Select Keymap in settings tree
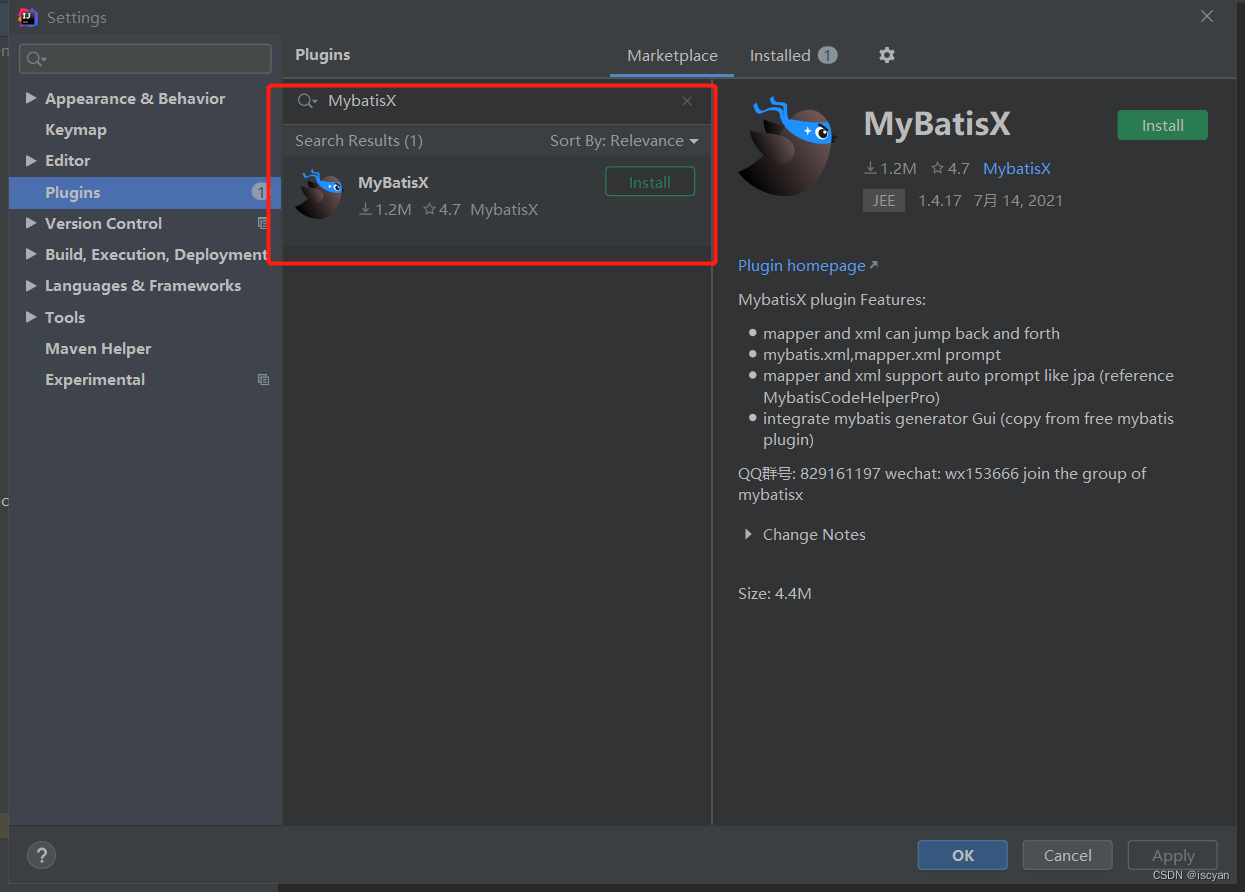 tap(76, 129)
